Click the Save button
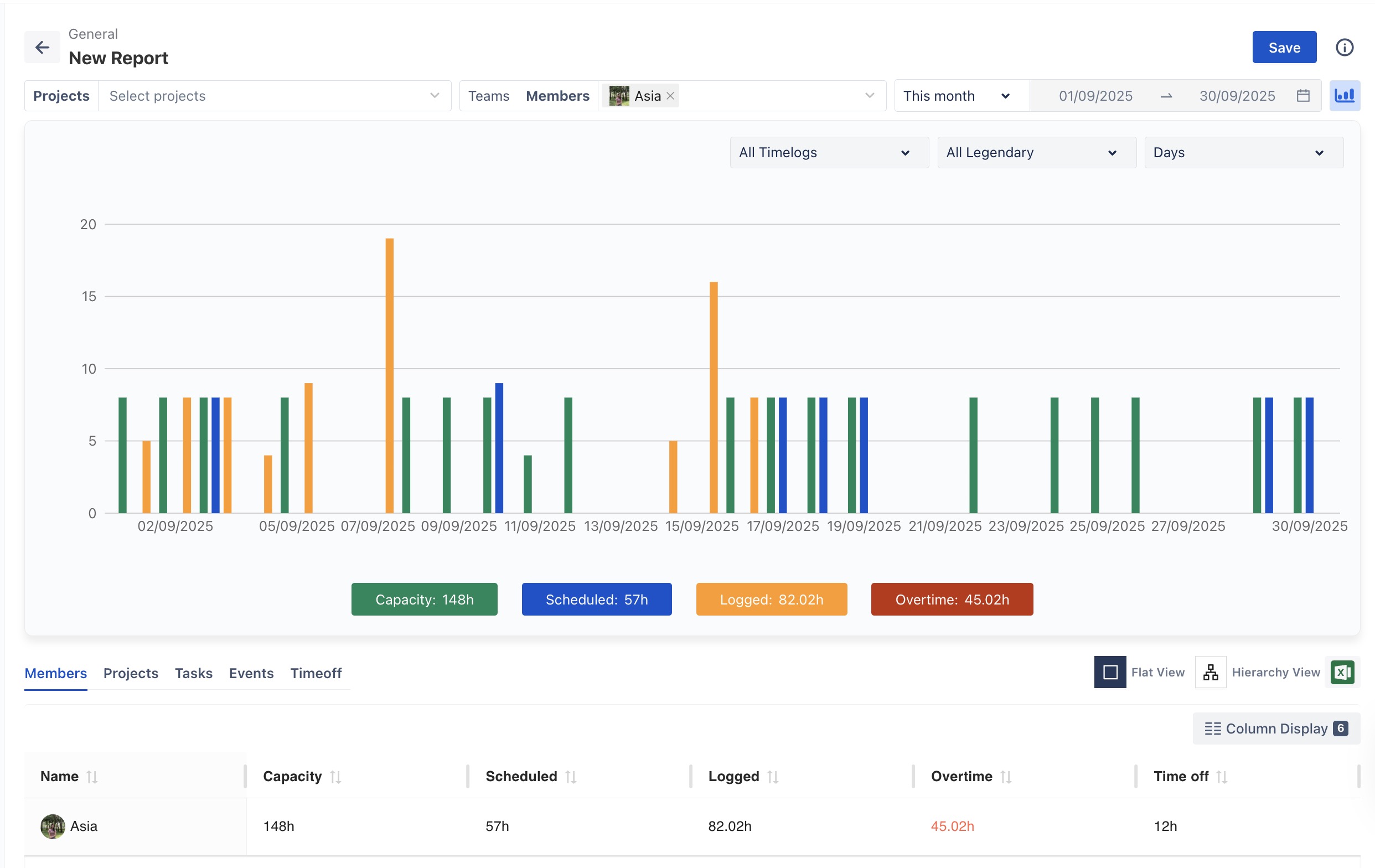Viewport: 1375px width, 868px height. 1284,48
